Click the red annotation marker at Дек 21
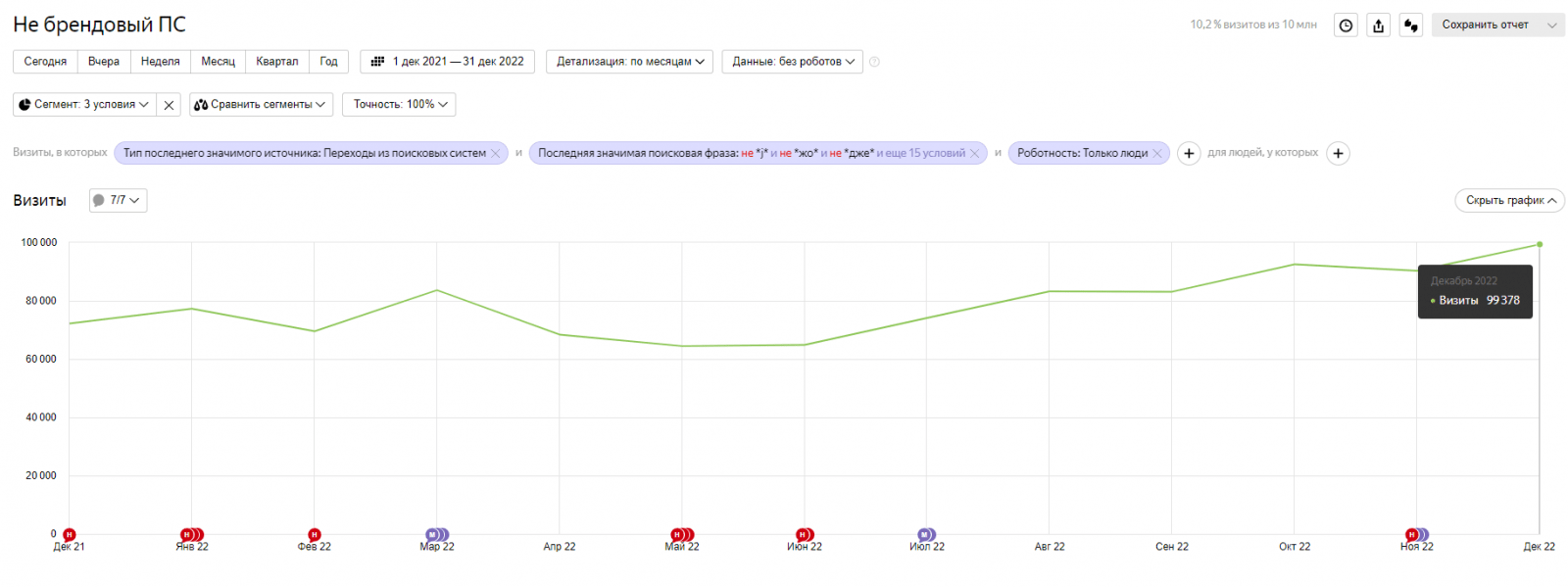The image size is (1568, 587). (69, 534)
